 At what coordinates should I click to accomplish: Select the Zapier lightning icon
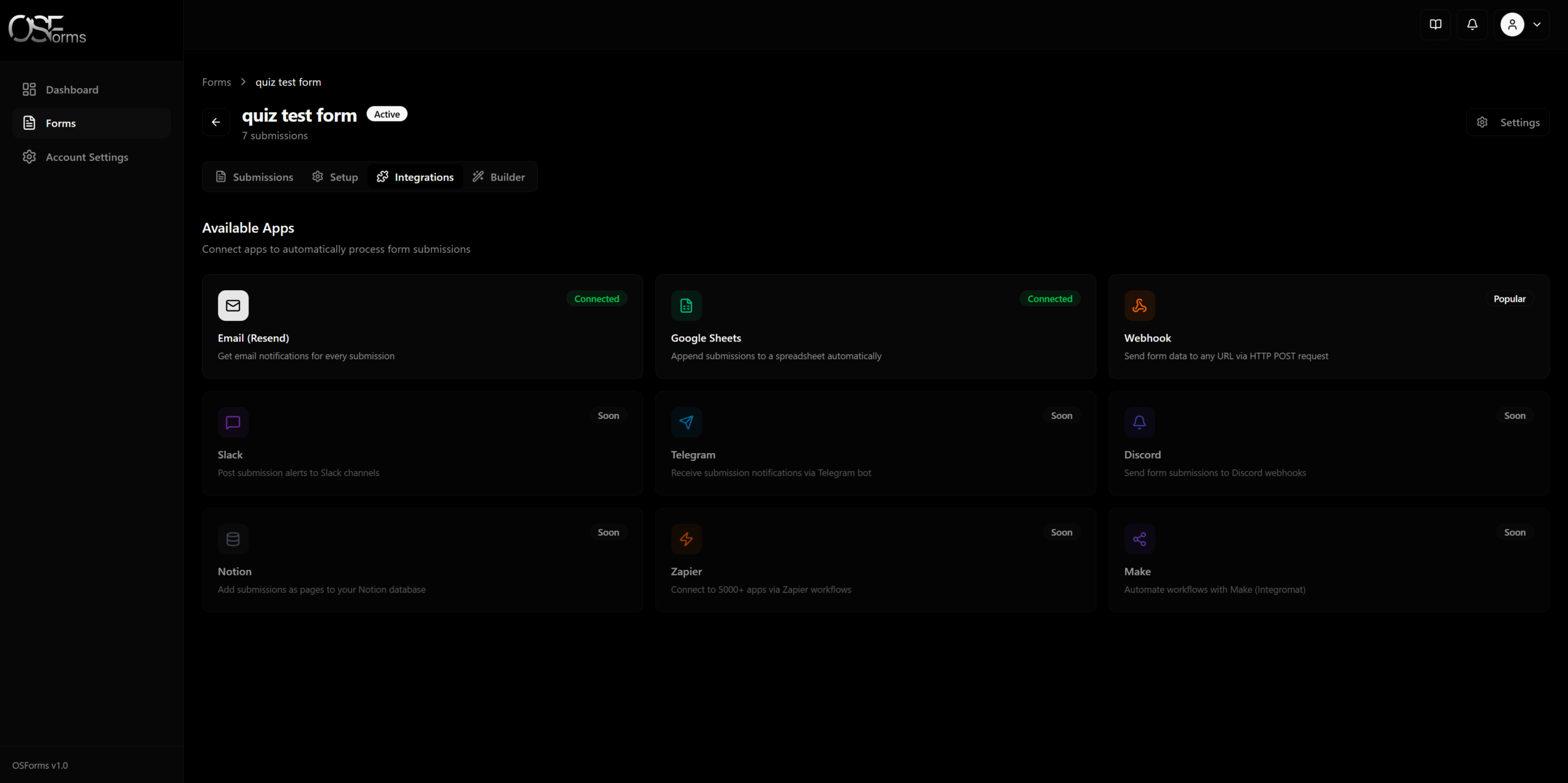click(685, 539)
